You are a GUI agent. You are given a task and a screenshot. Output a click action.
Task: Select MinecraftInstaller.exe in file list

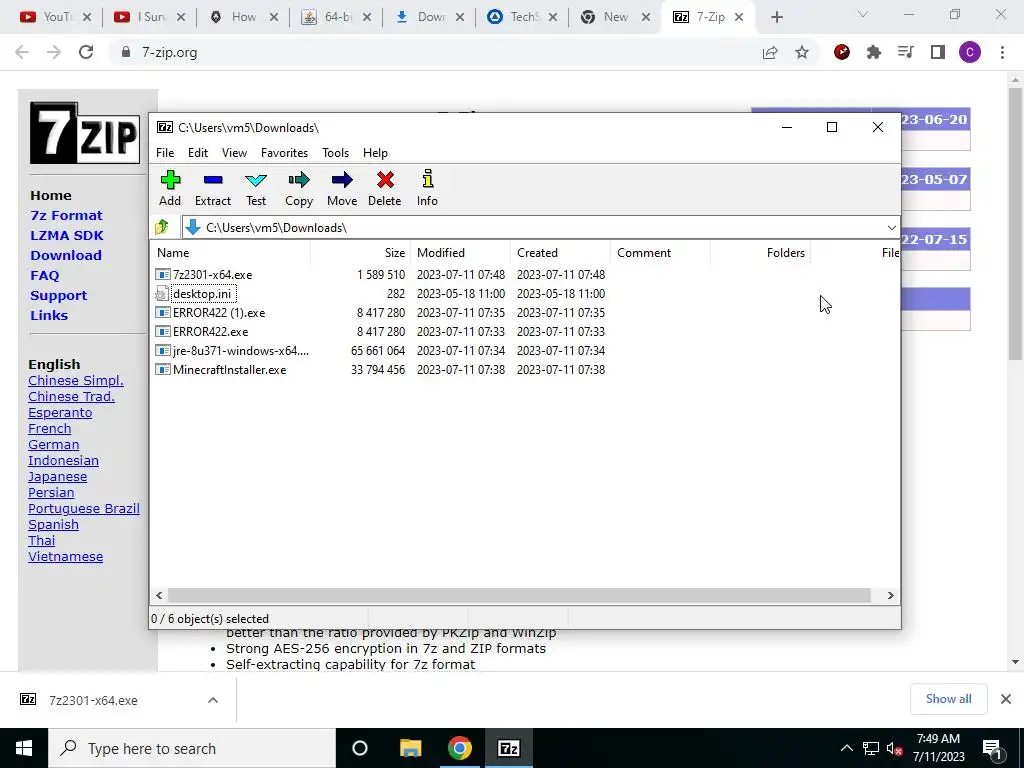click(x=229, y=370)
